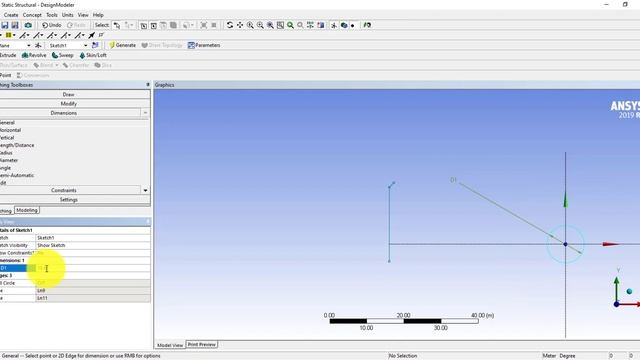640x360 pixels.
Task: Click the Zoom in/out magnifier tool
Action: pos(250,25)
